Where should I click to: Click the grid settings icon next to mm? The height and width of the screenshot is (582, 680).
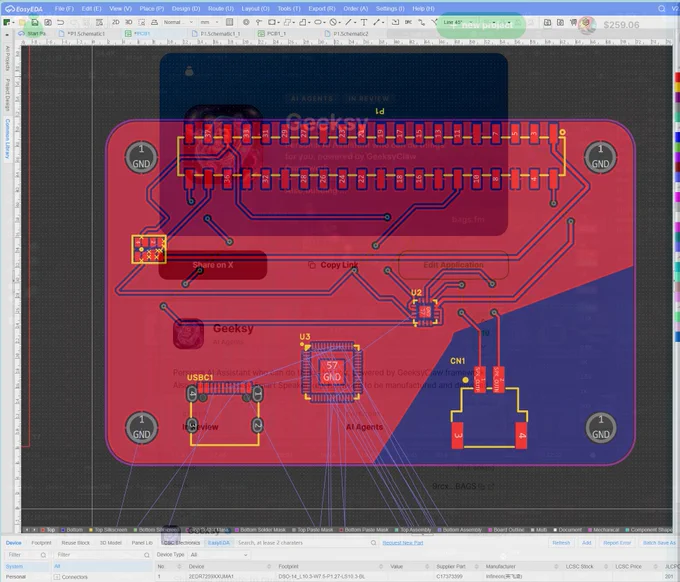pos(229,22)
